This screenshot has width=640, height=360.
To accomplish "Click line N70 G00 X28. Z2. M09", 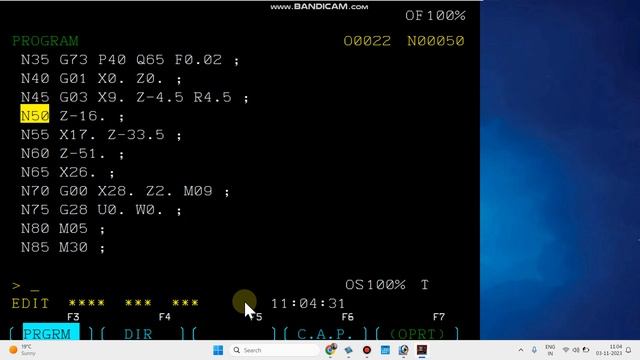I will point(125,191).
